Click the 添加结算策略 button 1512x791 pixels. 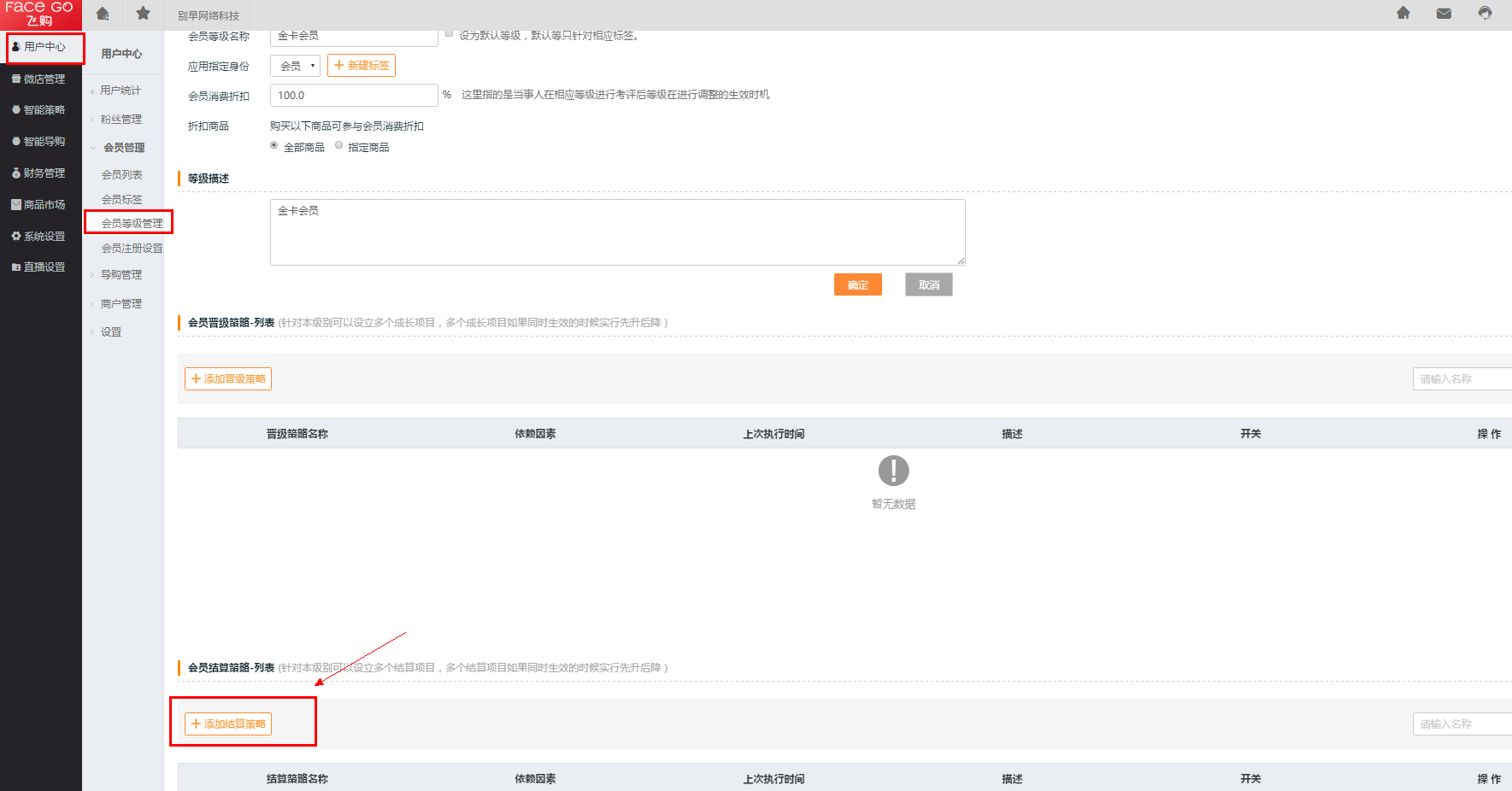(x=228, y=724)
